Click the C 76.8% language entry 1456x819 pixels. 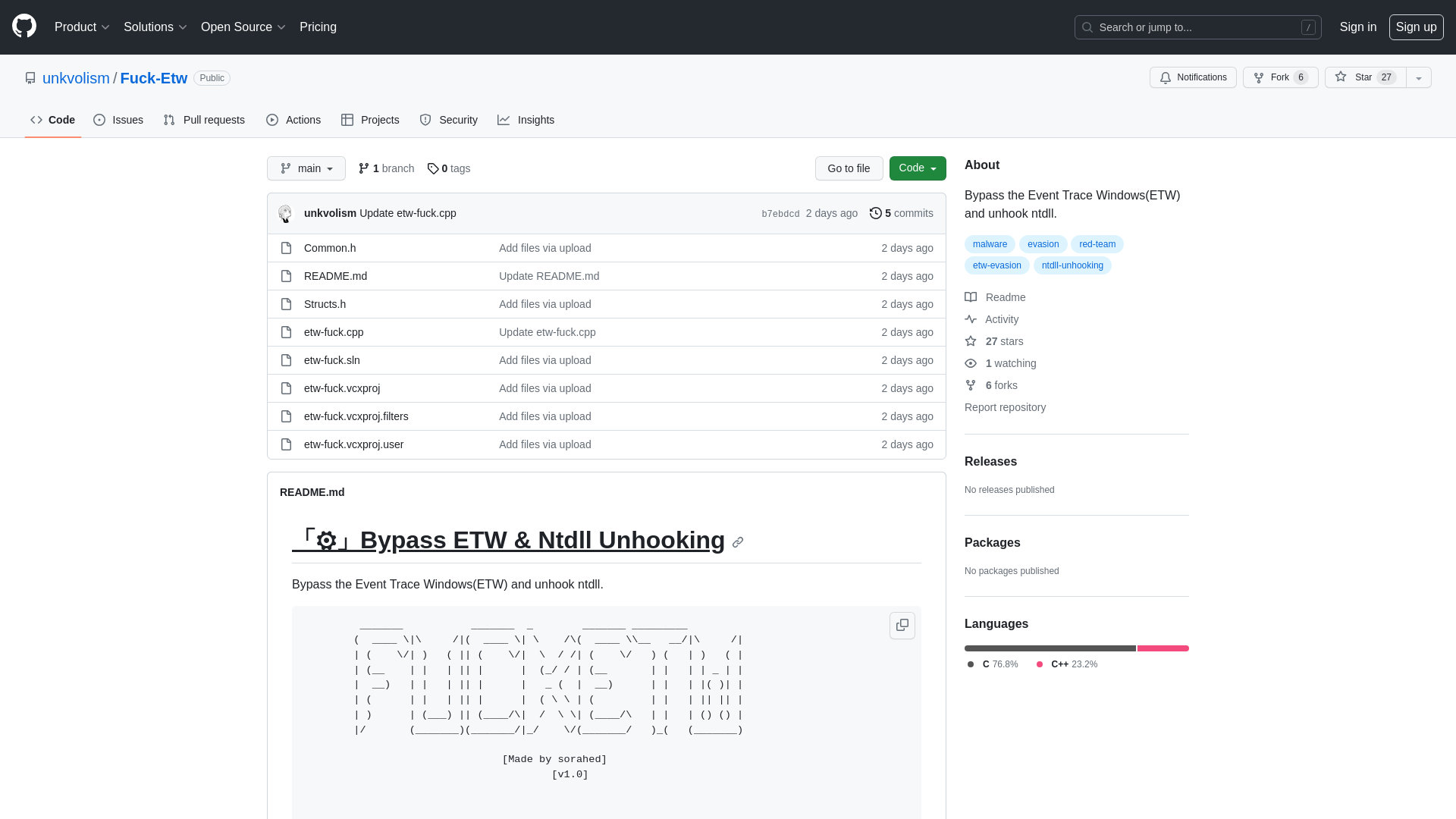[x=993, y=664]
